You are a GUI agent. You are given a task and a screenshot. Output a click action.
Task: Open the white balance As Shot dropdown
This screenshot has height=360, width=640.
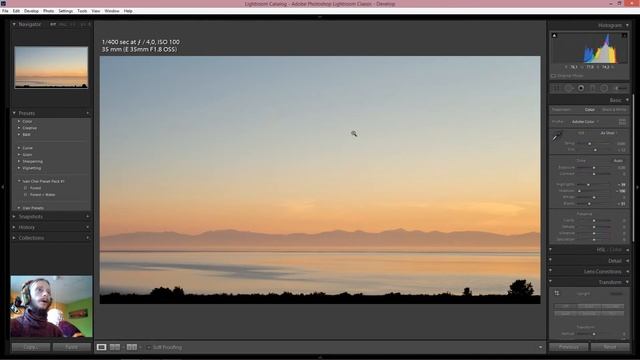608,133
